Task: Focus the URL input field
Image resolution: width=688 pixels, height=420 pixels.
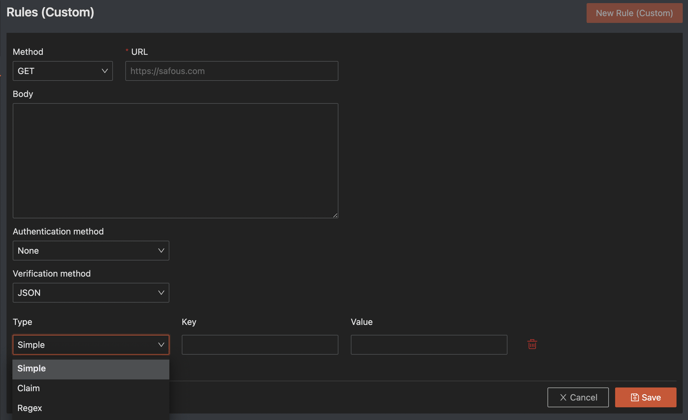Action: (231, 71)
